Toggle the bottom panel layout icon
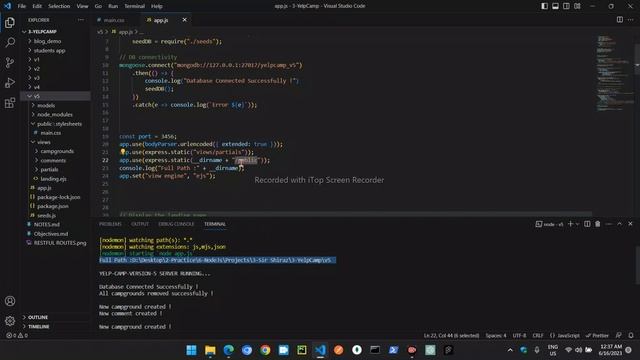640x360 pixels. point(556,6)
